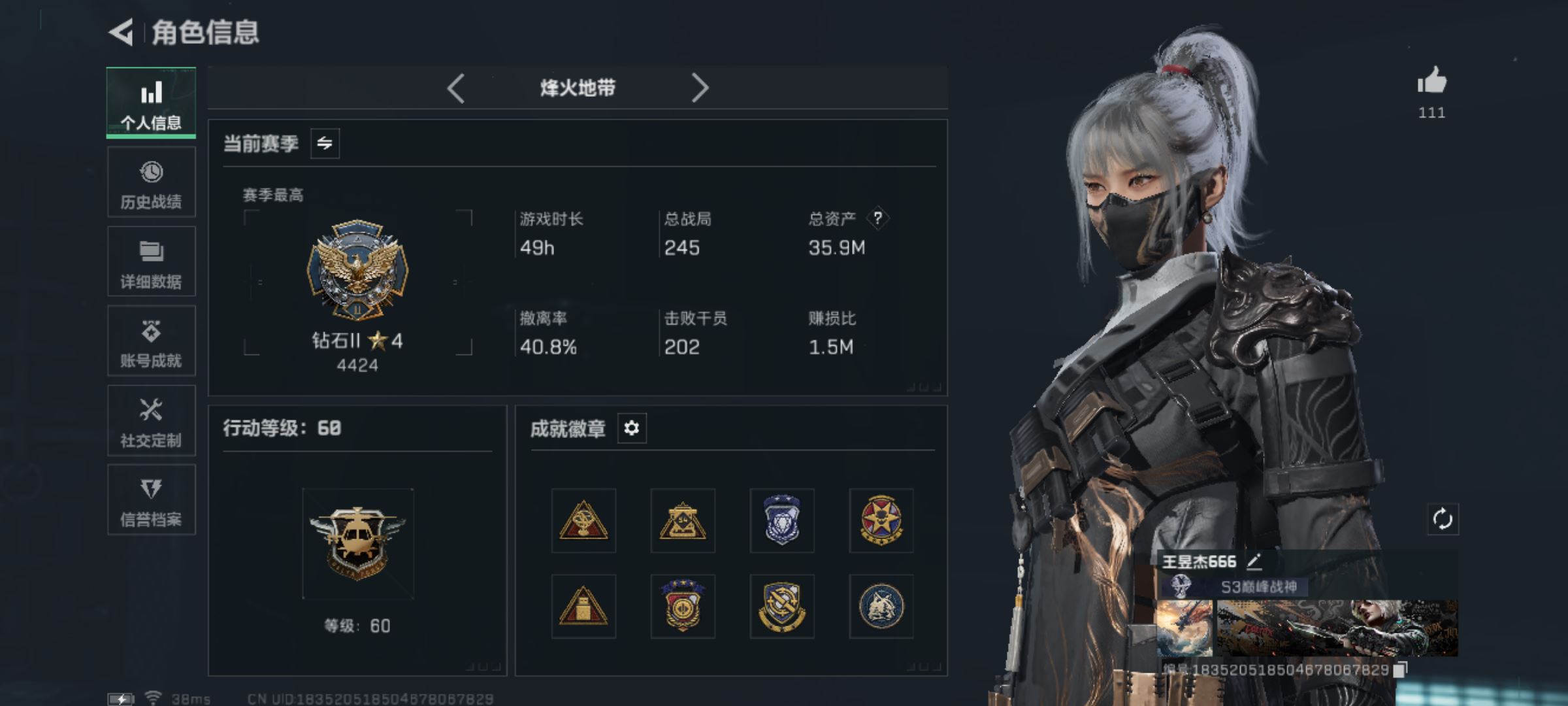1568x706 pixels.
Task: Select the 个人信息 tab
Action: (151, 103)
